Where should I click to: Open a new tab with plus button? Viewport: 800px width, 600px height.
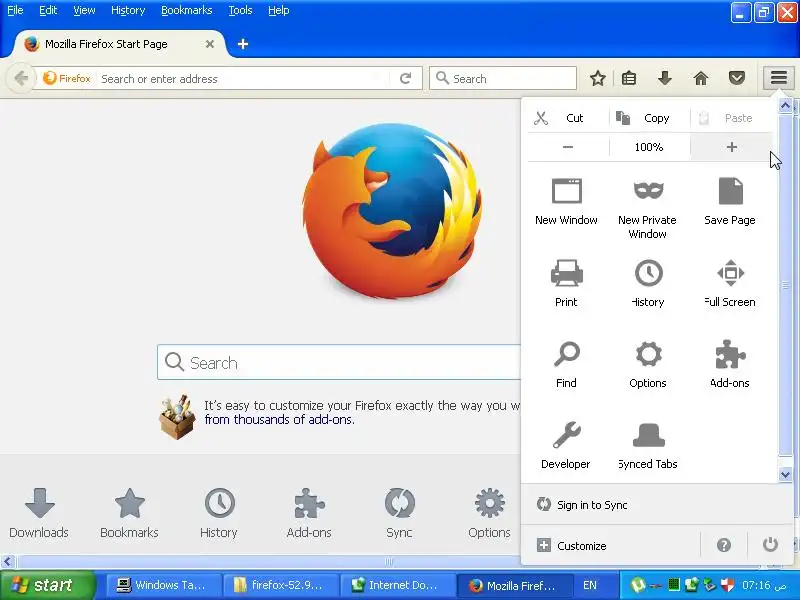(x=243, y=44)
